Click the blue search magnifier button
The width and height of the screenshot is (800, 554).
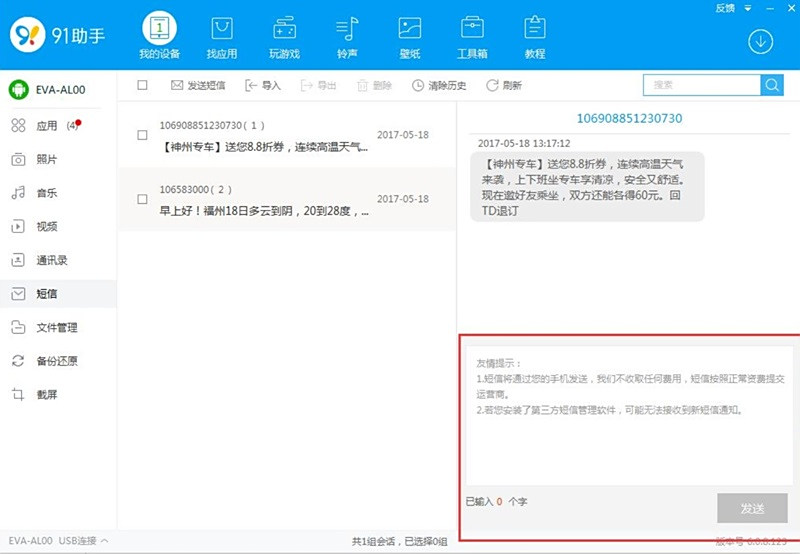pyautogui.click(x=772, y=85)
